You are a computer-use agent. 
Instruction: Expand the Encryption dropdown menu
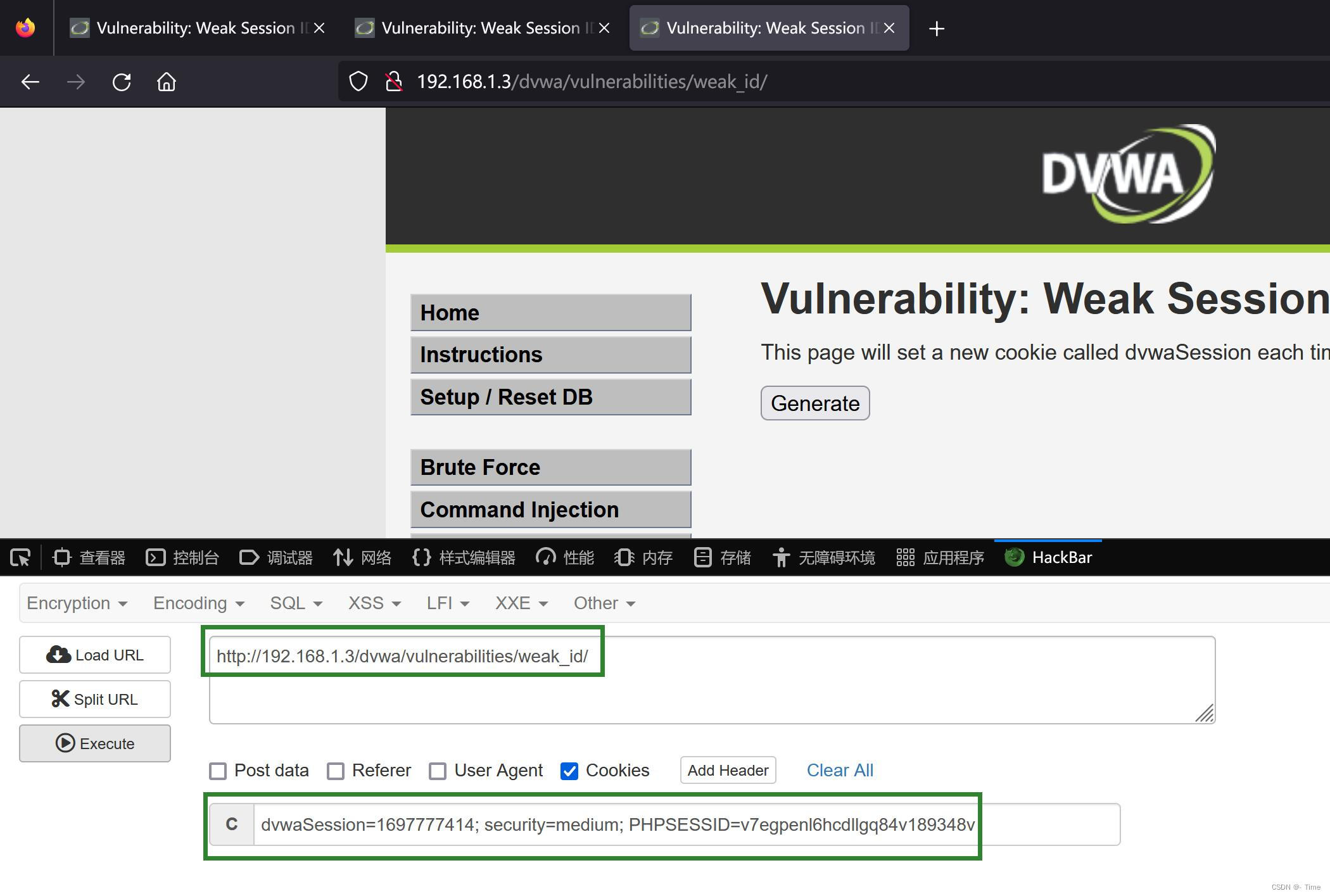(x=77, y=603)
